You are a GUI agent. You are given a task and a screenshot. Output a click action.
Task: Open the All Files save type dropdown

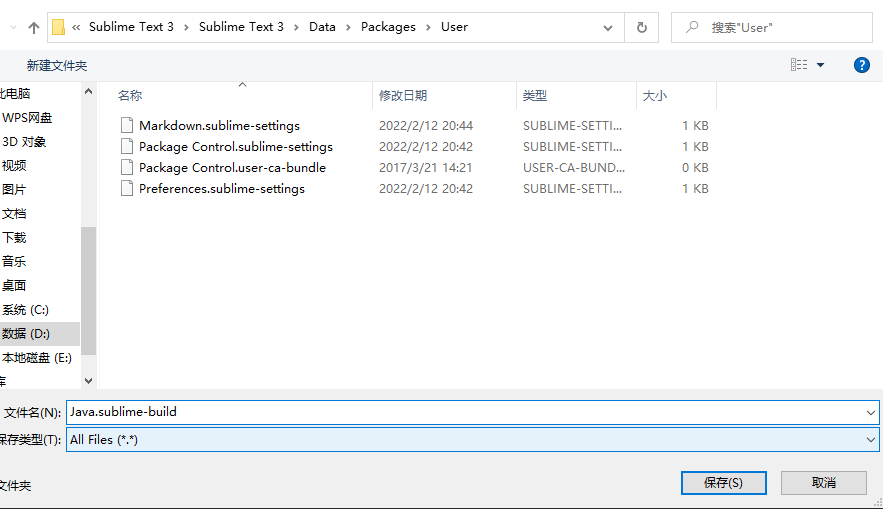click(x=472, y=440)
